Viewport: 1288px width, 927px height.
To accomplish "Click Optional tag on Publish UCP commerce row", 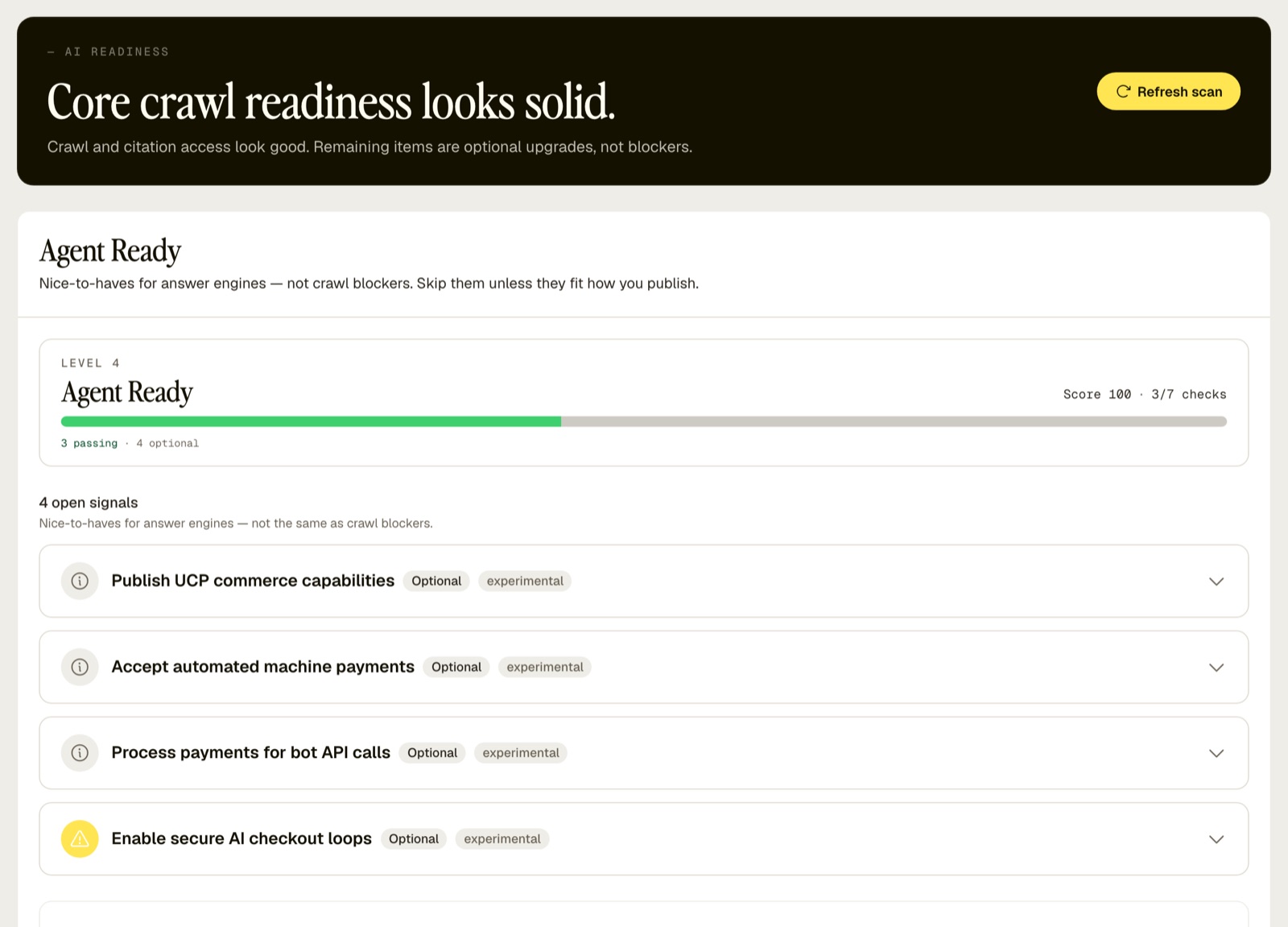I will [436, 581].
